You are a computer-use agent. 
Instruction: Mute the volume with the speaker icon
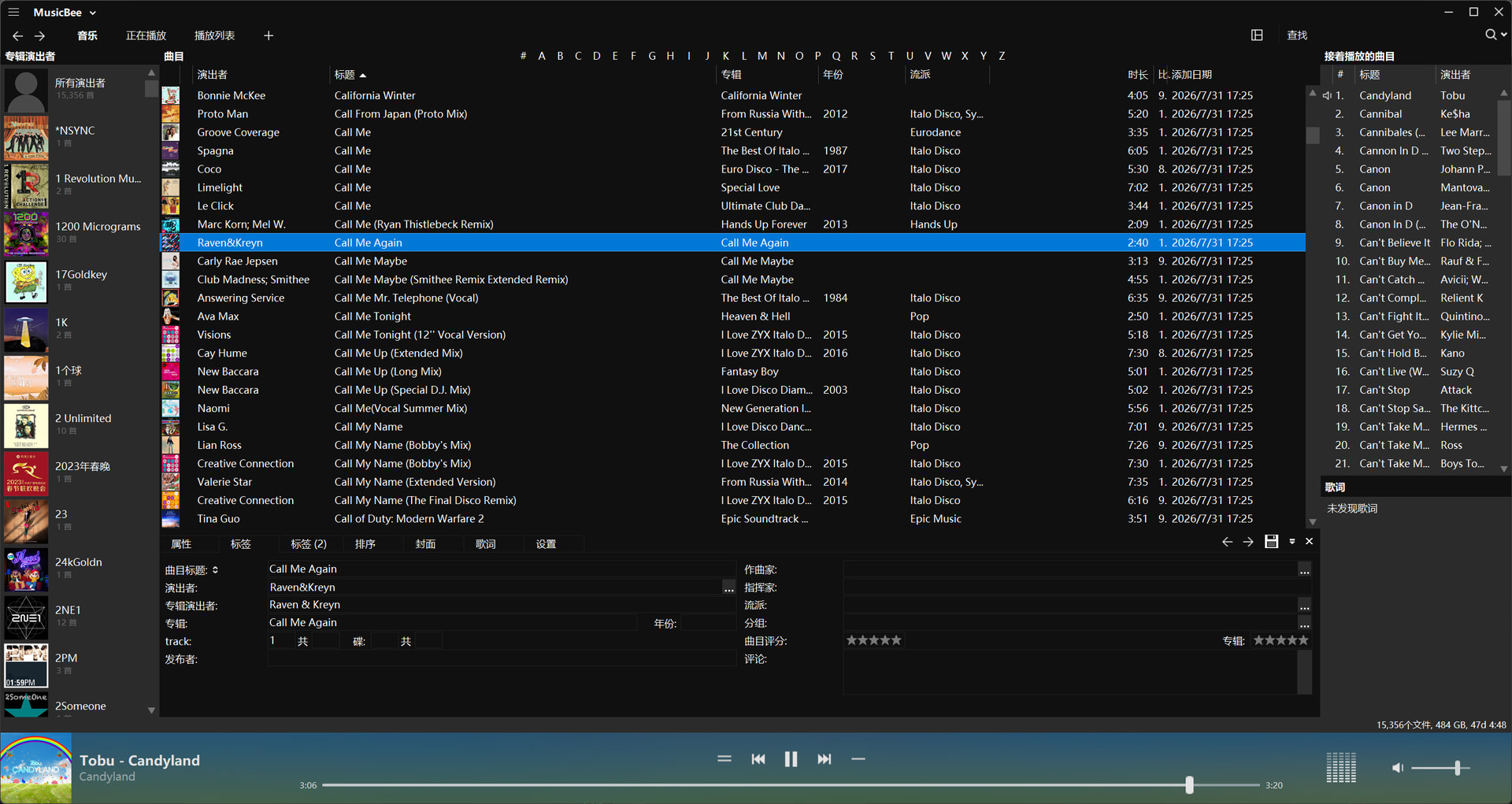pos(1398,768)
